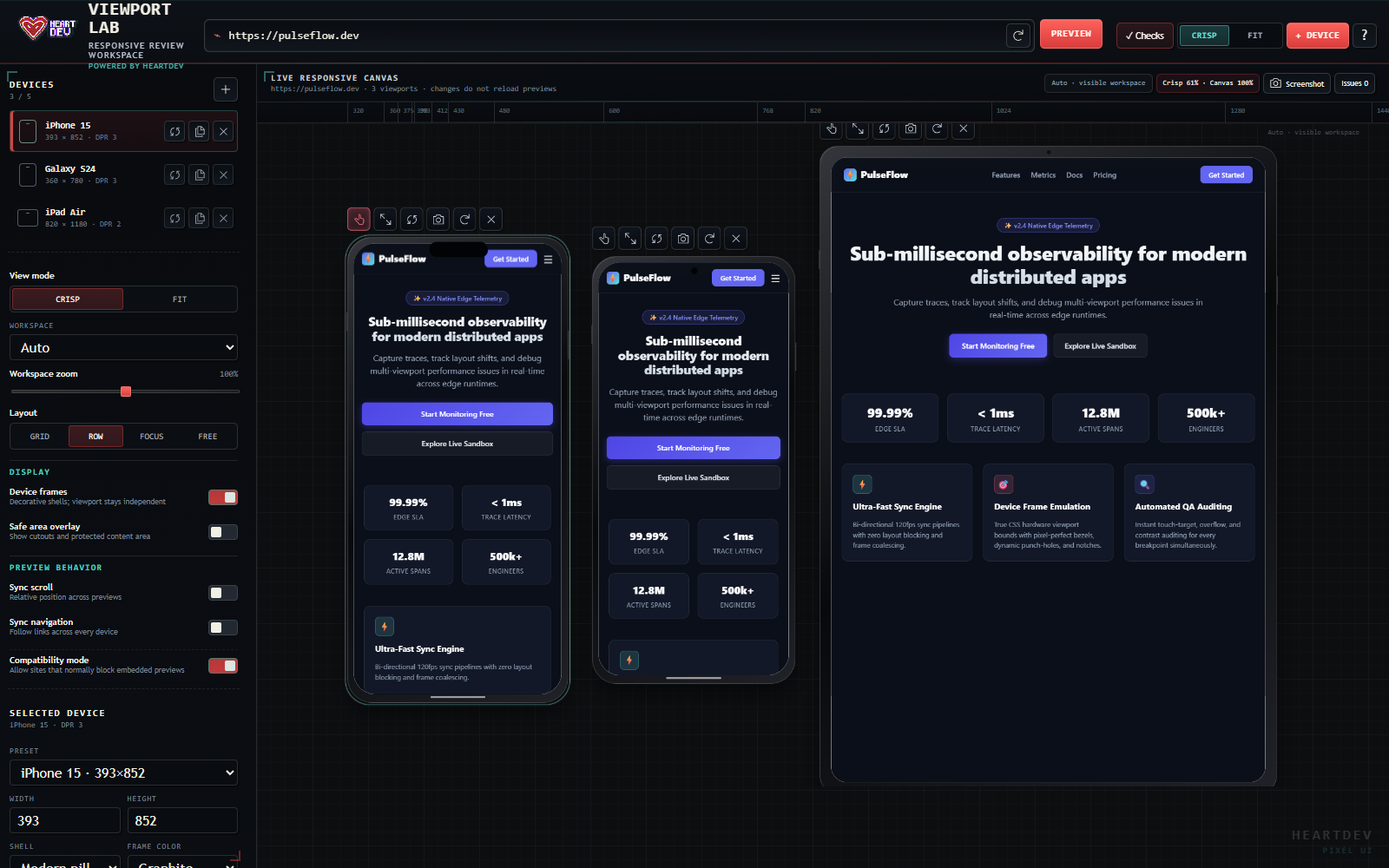Switch the layout to GRID
Image resolution: width=1389 pixels, height=868 pixels.
click(x=40, y=436)
